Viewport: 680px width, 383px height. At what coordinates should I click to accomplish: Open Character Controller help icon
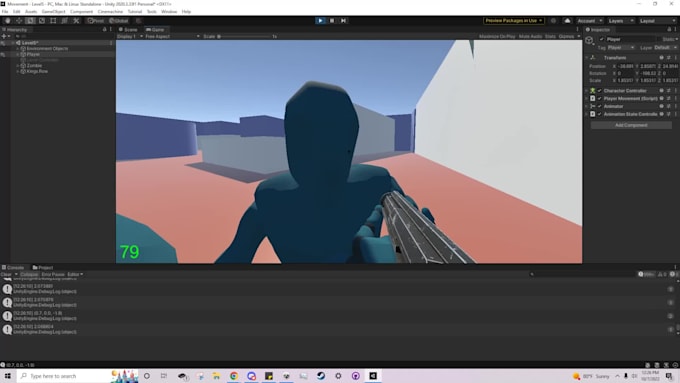[x=661, y=91]
